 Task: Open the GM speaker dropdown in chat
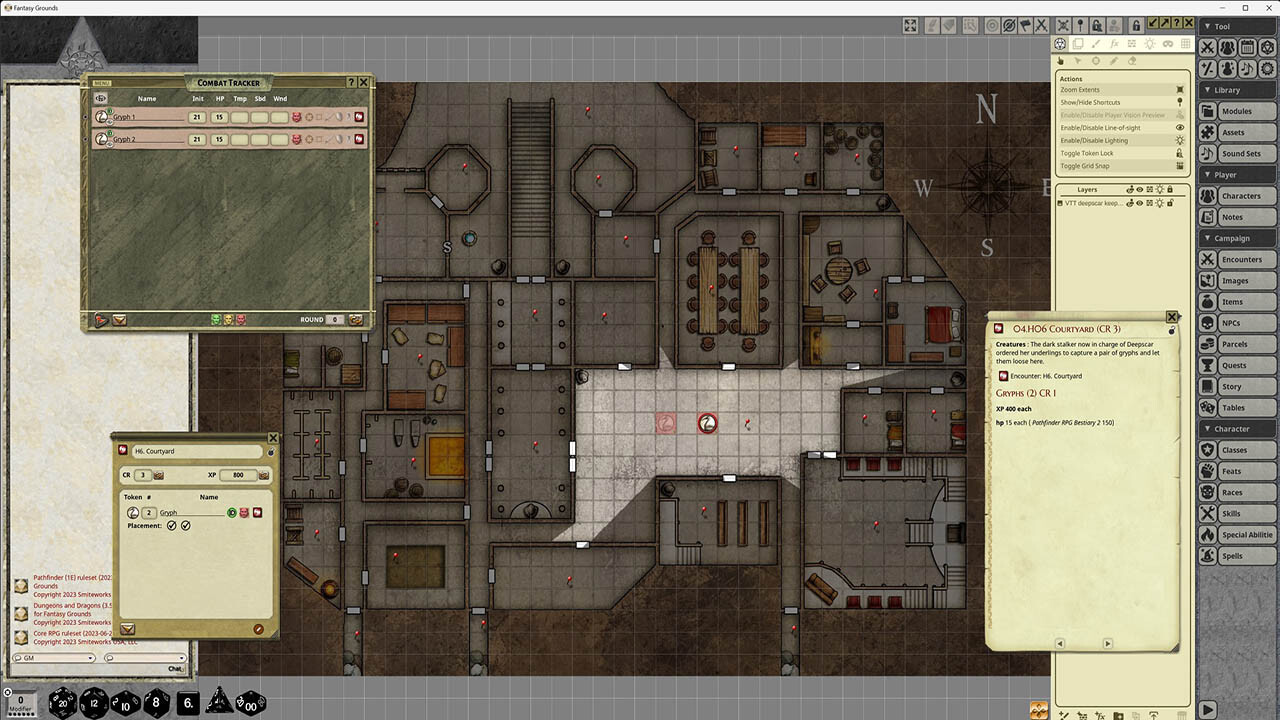(54, 658)
